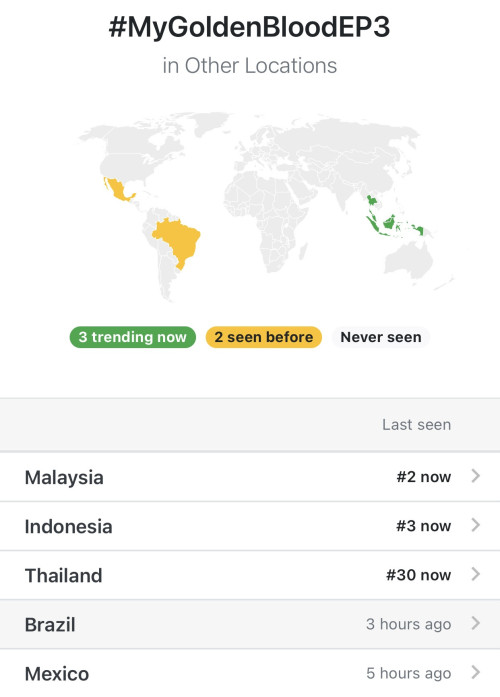
Task: Sort by the 'Last seen' column header
Action: [x=416, y=425]
